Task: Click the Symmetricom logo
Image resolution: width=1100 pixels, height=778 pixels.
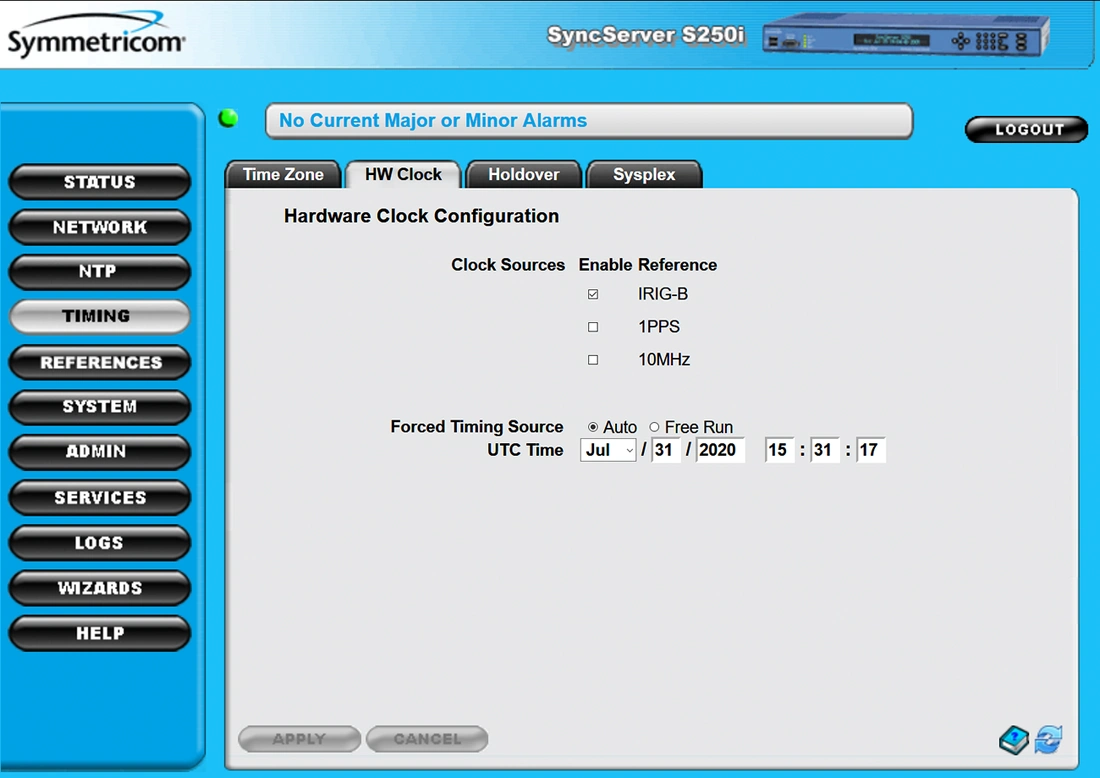Action: coord(96,35)
